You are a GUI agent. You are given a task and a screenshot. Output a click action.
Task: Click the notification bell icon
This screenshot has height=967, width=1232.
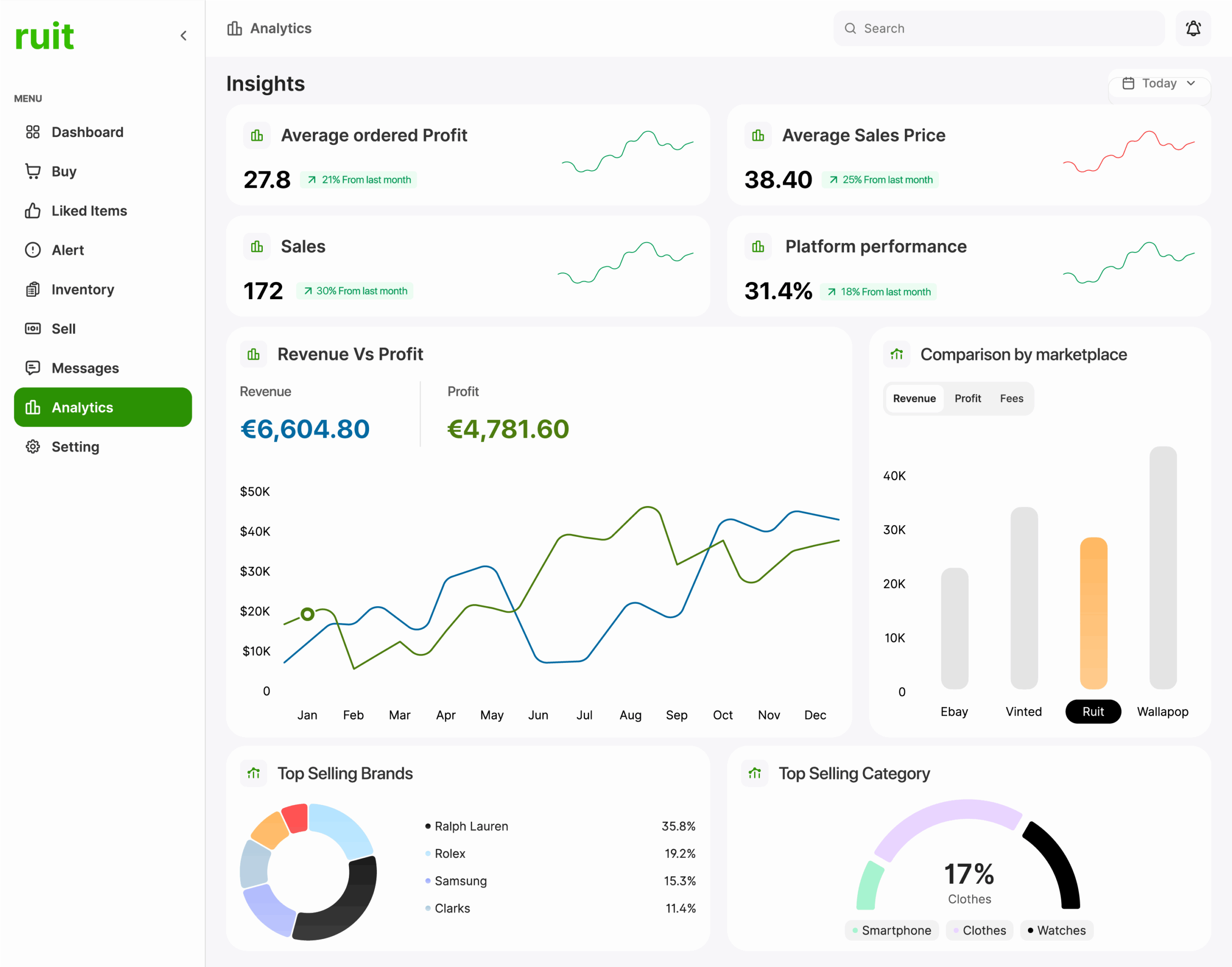click(x=1193, y=28)
